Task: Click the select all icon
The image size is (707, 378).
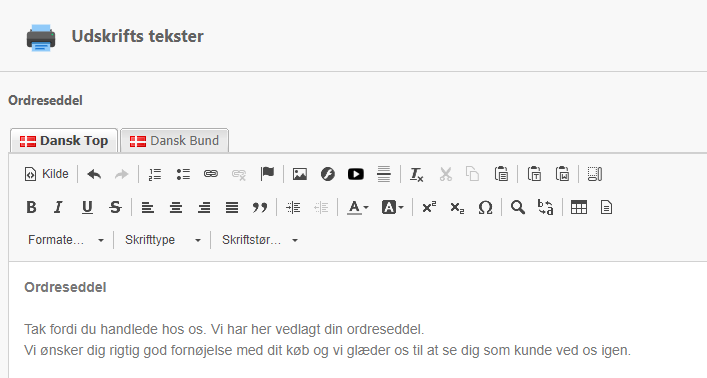Action: [x=595, y=174]
